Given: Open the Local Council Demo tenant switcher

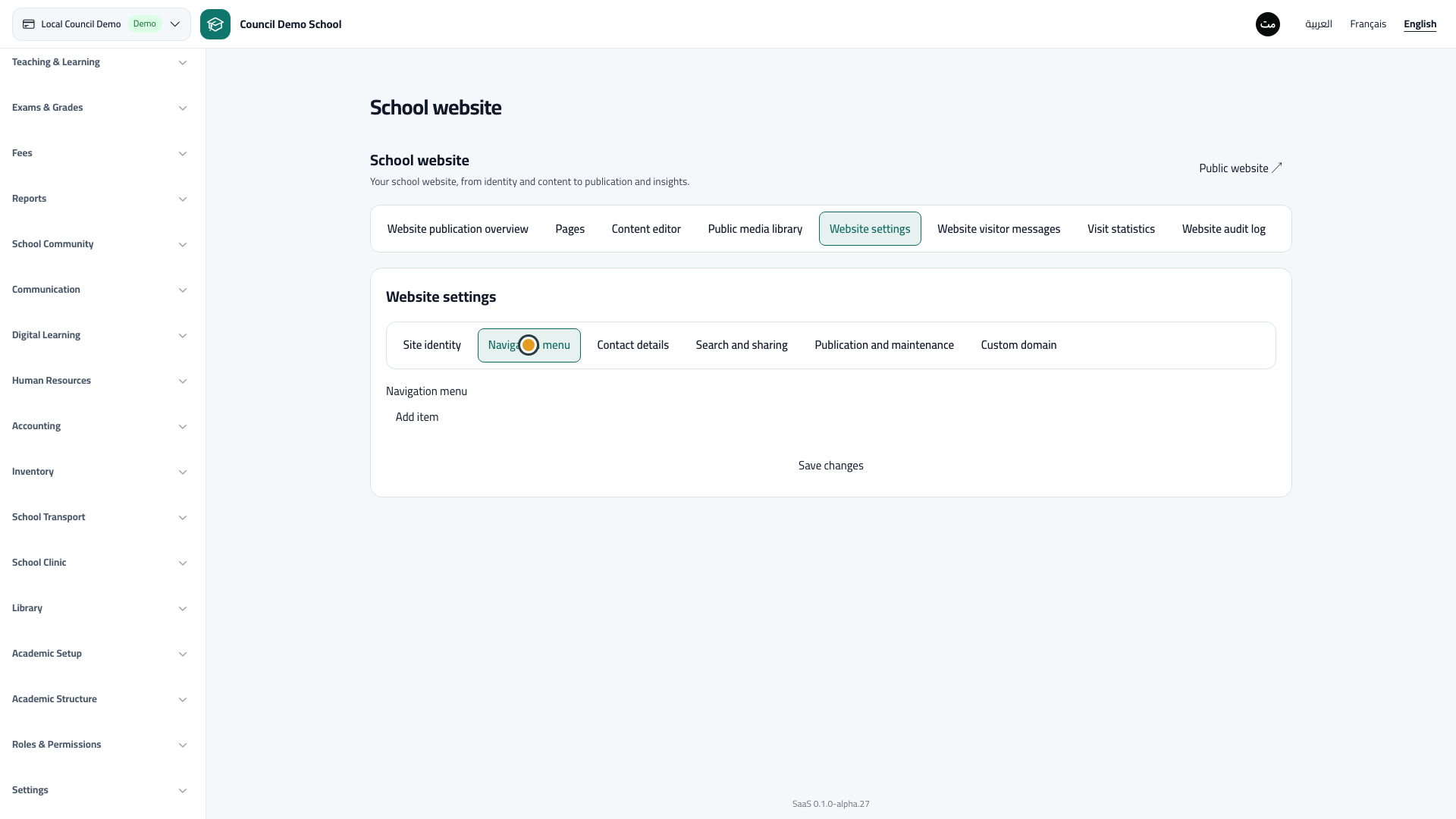Looking at the screenshot, I should pos(102,24).
